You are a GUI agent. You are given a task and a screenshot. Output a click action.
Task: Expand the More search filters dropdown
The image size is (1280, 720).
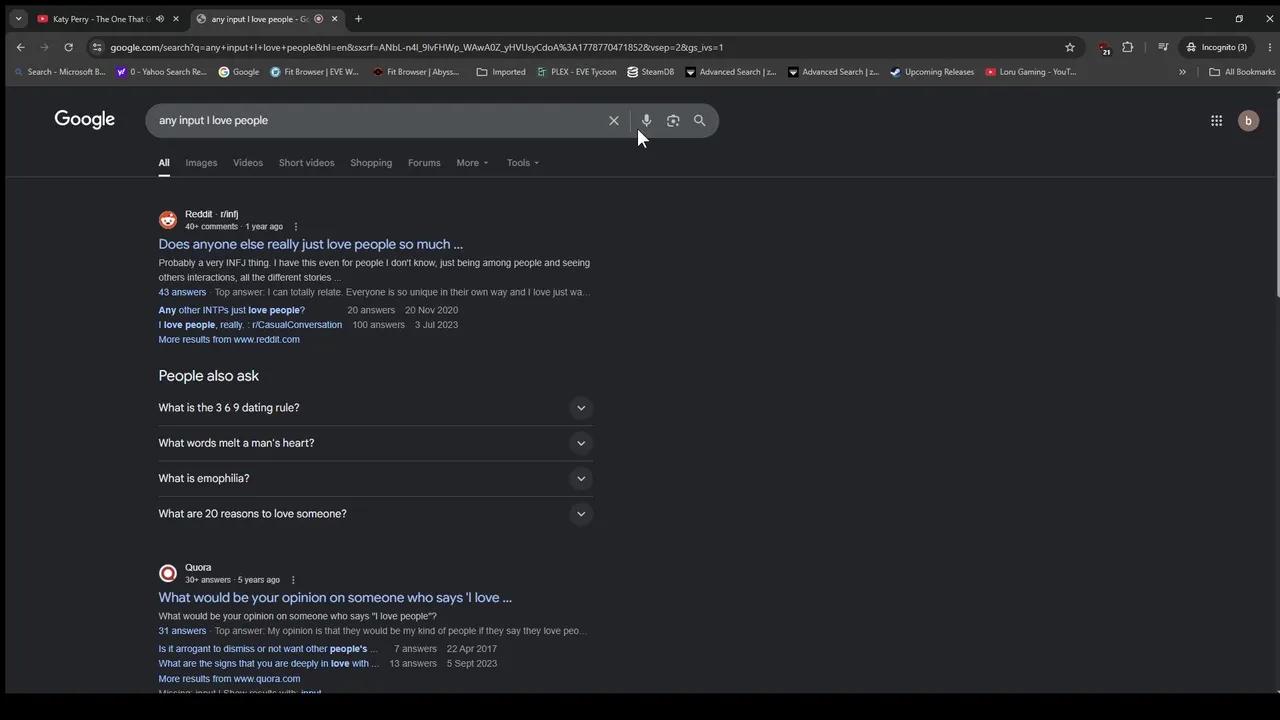(x=472, y=163)
